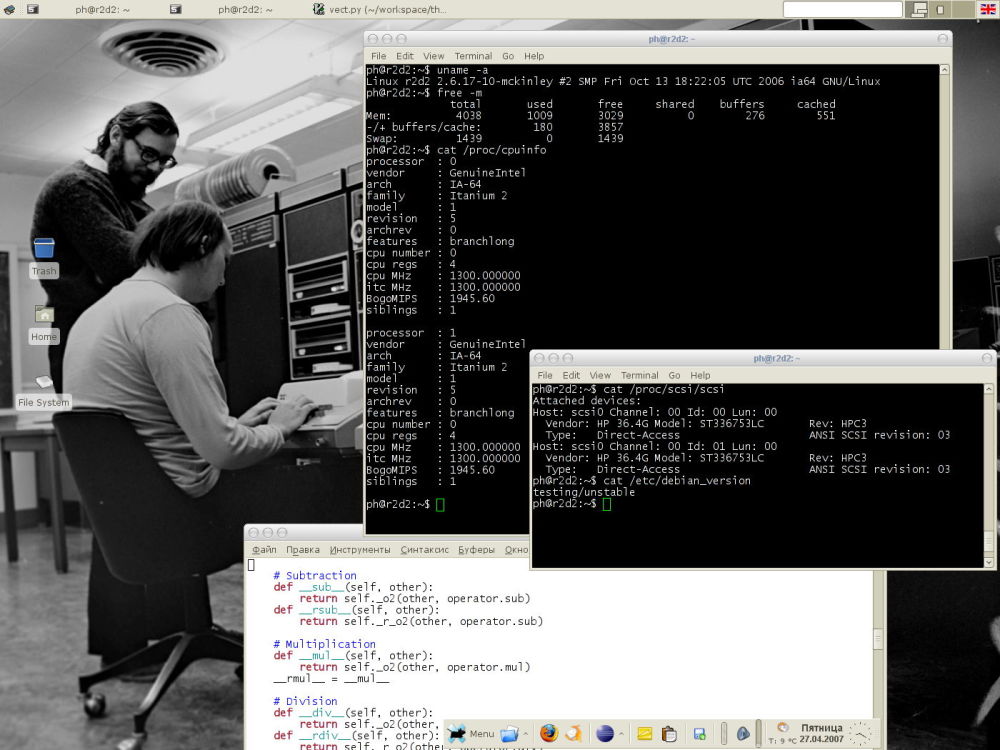1000x750 pixels.
Task: Launch Thunderbird mail from the bottom panel
Action: point(573,734)
